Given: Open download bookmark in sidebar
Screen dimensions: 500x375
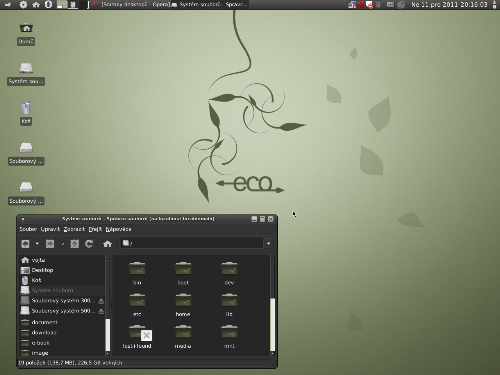Looking at the screenshot, I should tap(62, 332).
